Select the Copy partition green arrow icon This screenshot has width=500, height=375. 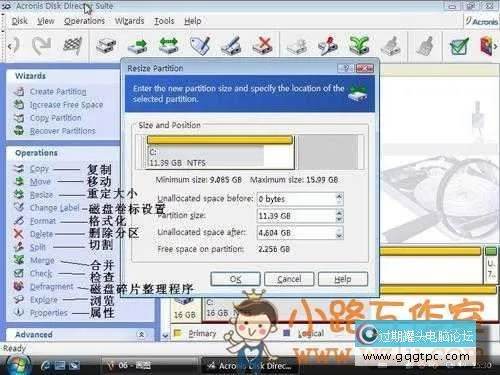point(137,46)
